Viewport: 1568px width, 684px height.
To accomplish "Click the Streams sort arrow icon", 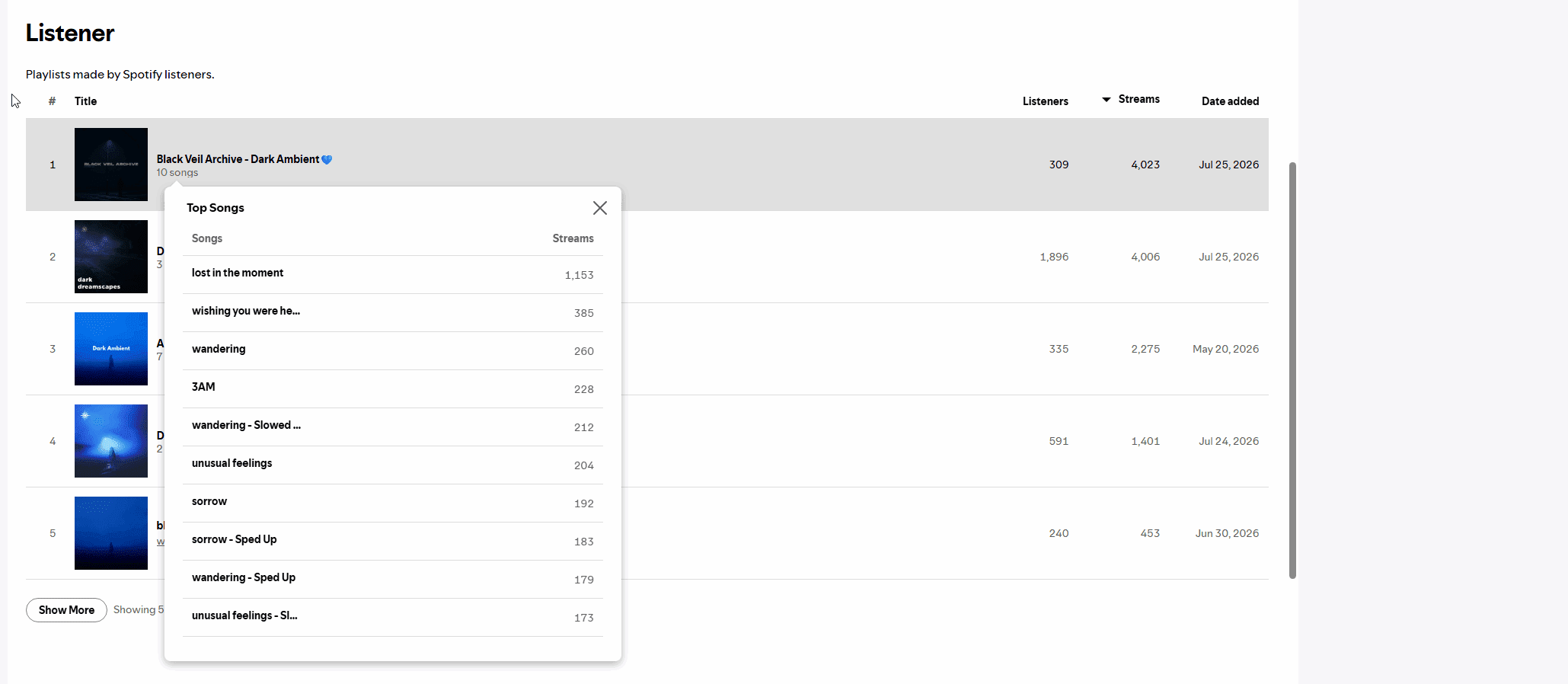I will click(1107, 100).
